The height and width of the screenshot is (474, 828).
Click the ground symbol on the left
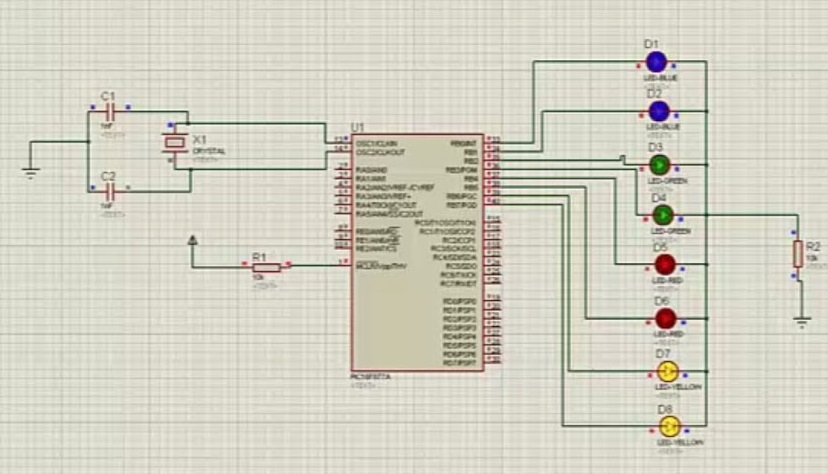[31, 172]
